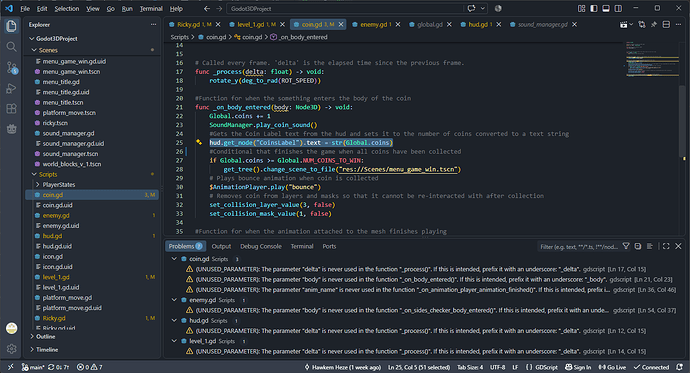Click the Split Editor icon
Screen dimensions: 690x373
pyautogui.click(x=666, y=25)
